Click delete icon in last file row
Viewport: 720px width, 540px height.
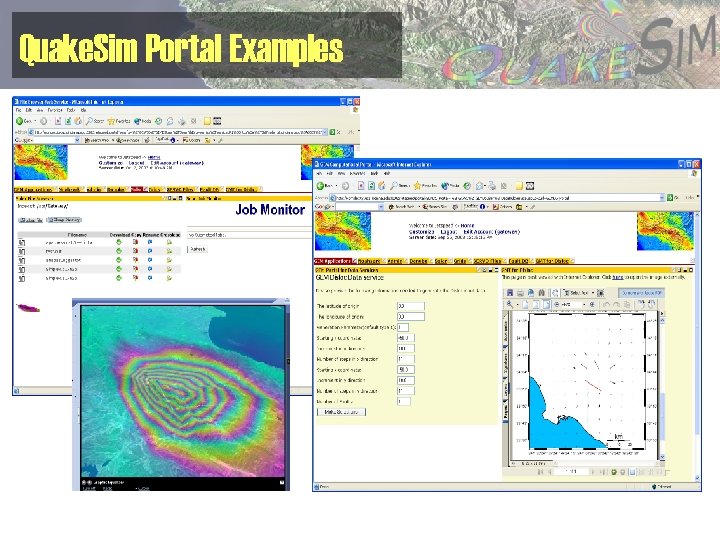click(x=169, y=278)
